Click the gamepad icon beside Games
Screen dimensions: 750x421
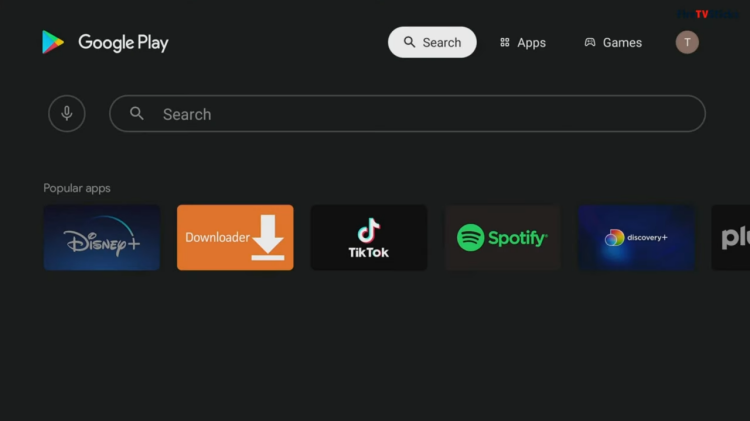tap(590, 42)
